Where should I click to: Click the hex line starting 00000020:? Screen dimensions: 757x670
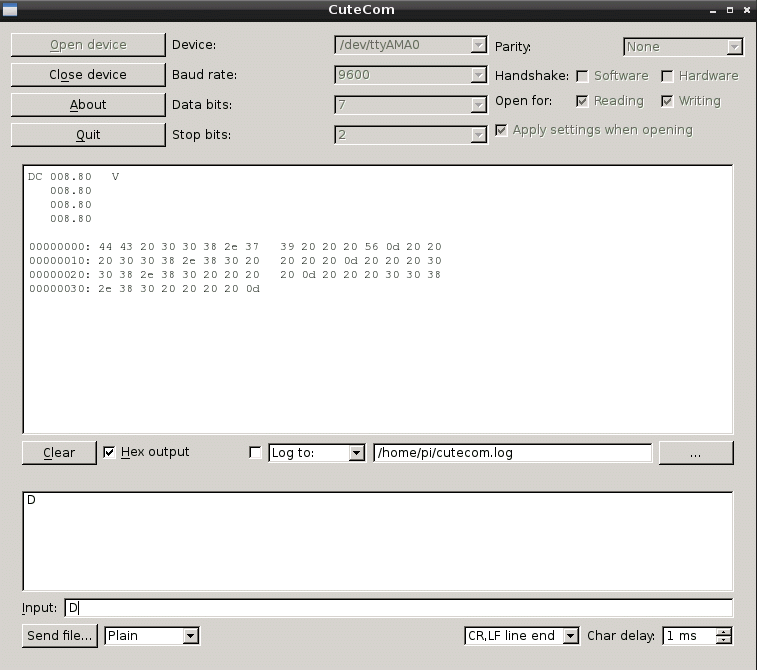point(235,275)
